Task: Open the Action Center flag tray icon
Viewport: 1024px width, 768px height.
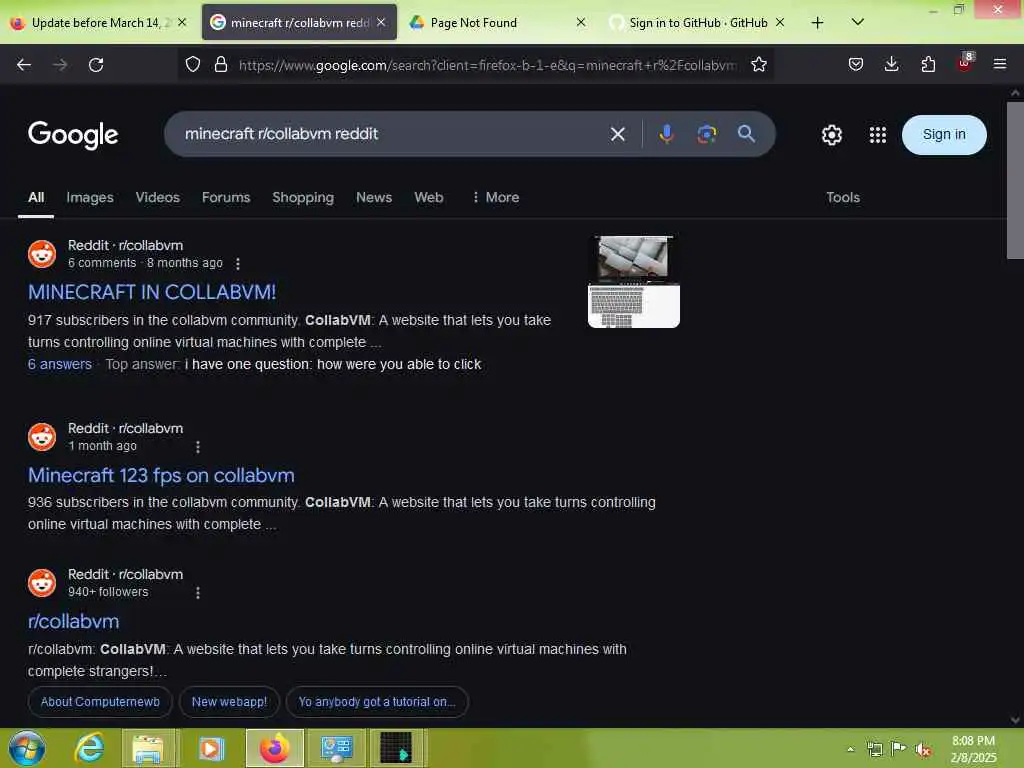Action: (899, 748)
